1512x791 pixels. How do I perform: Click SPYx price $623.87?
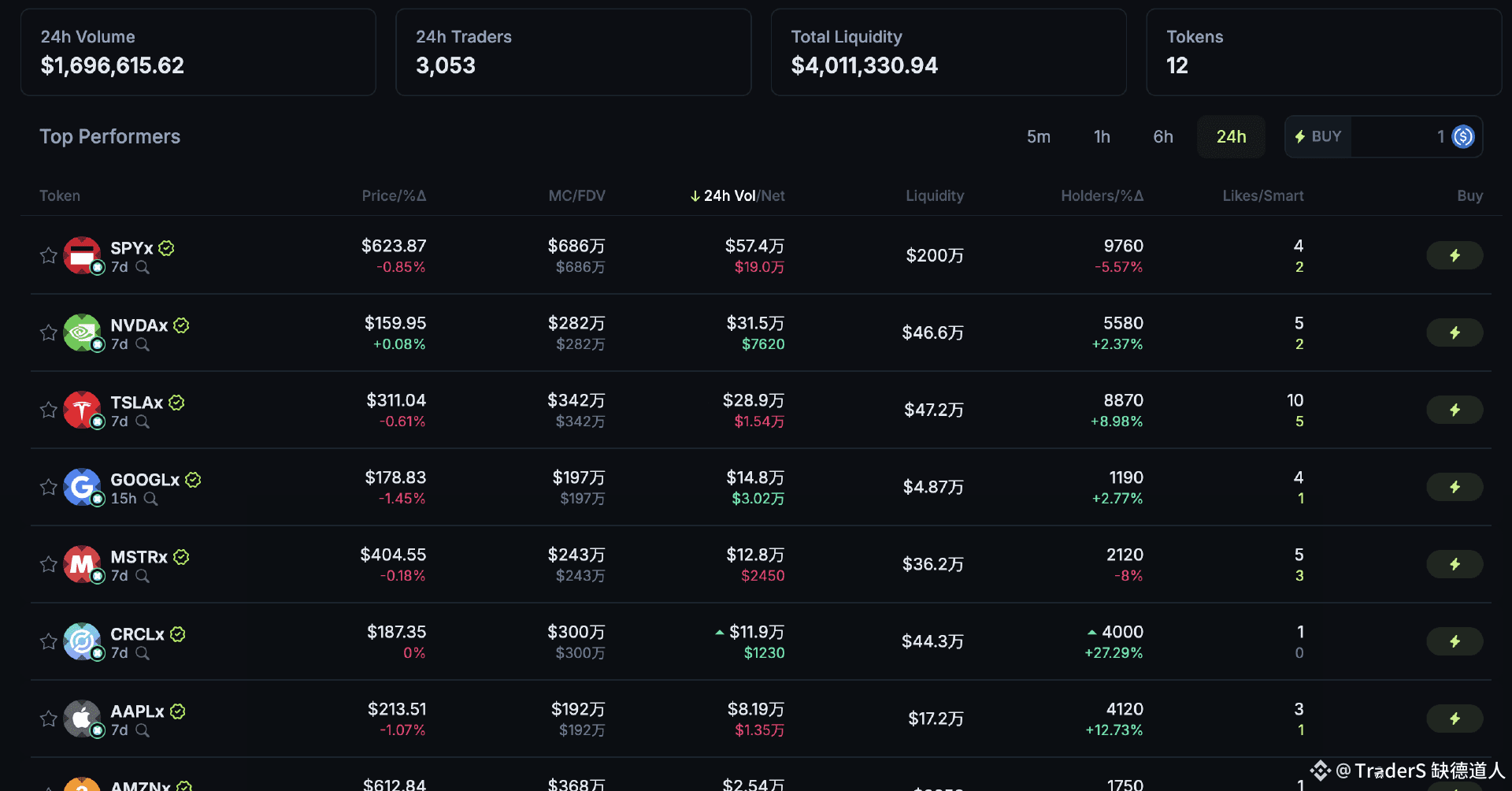click(x=394, y=246)
